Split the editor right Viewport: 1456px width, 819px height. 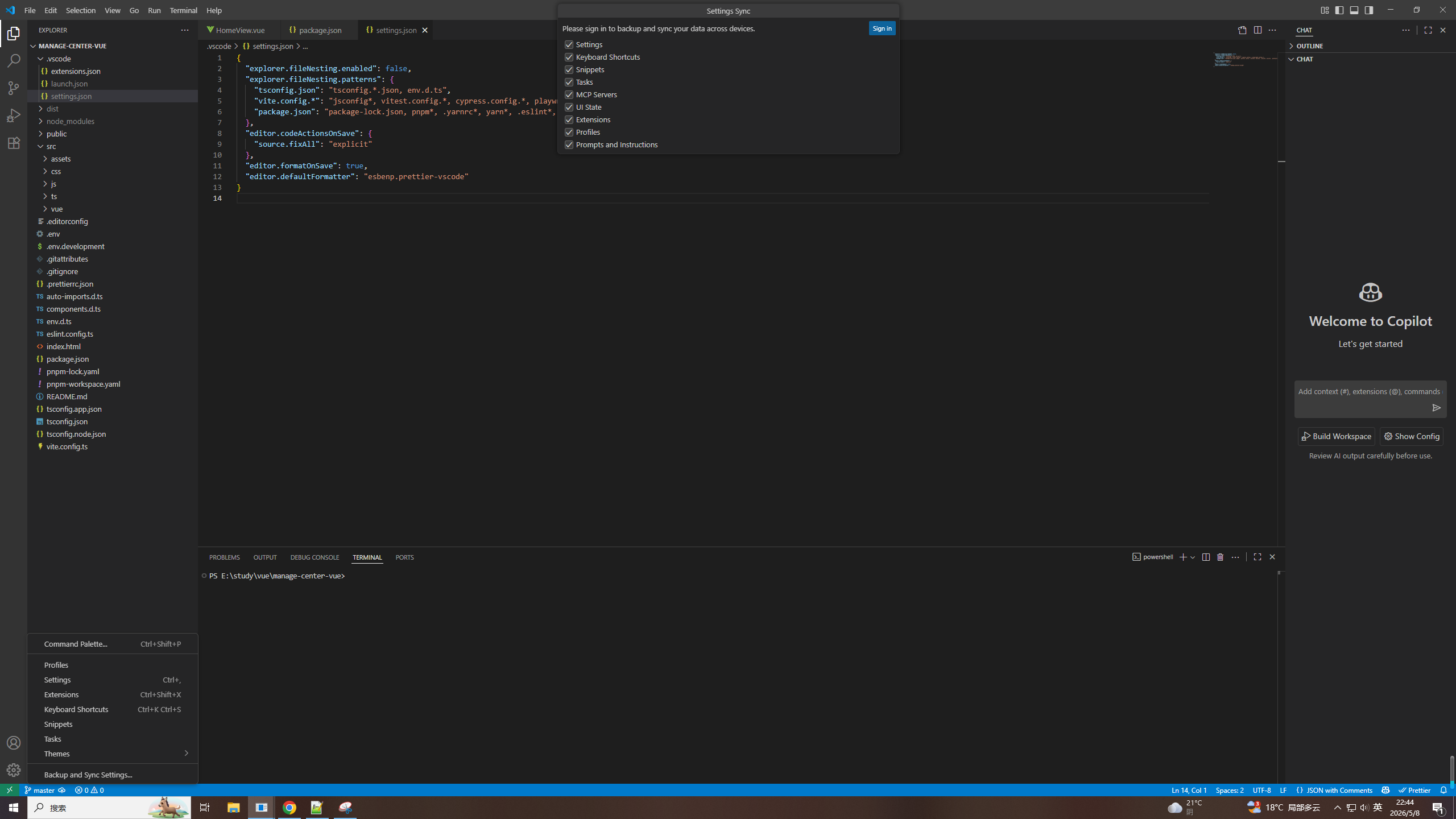(x=1258, y=30)
